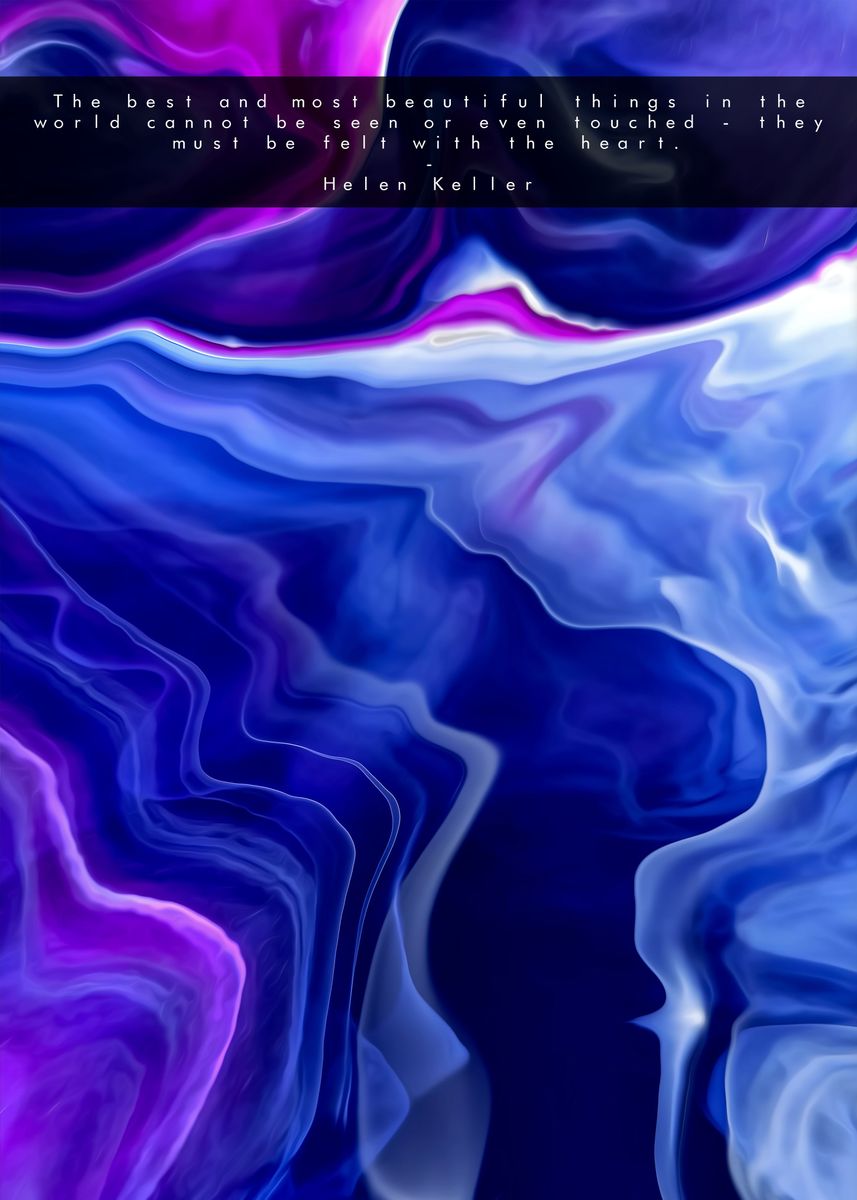
Task: Click the dash separator above the author name
Action: pyautogui.click(x=429, y=164)
